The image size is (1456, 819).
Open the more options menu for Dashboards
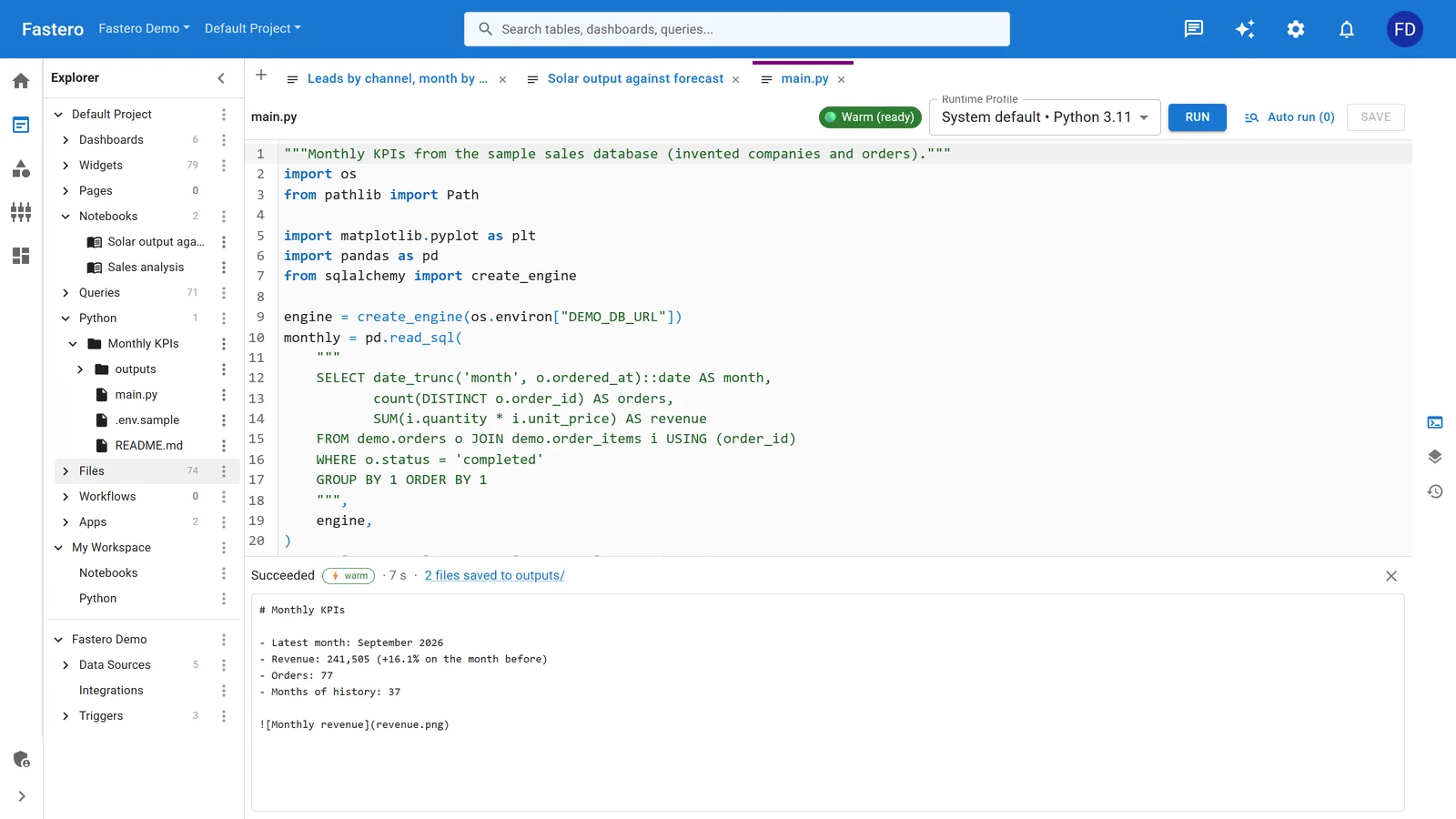pos(224,140)
